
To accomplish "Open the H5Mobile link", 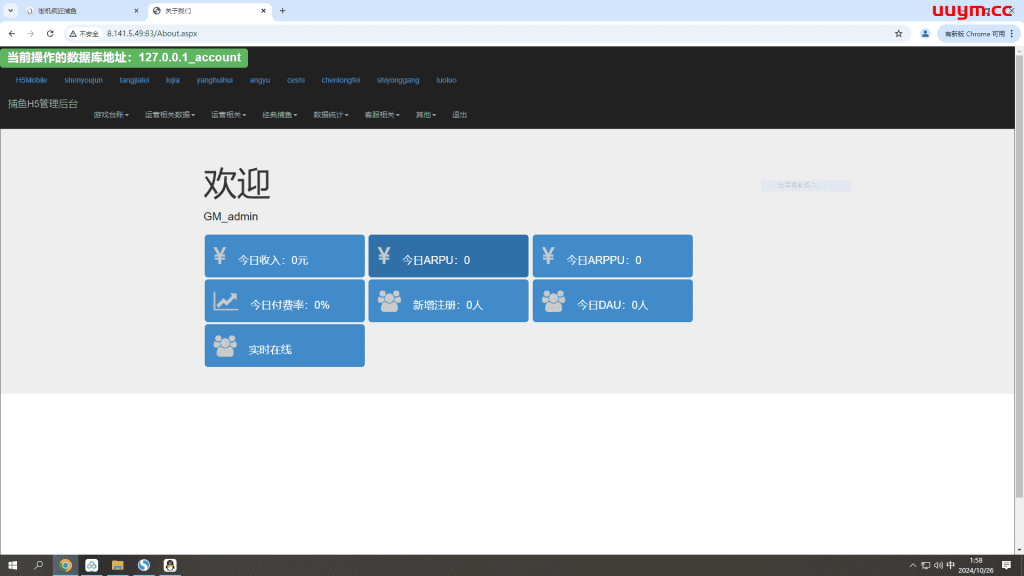I will [31, 80].
